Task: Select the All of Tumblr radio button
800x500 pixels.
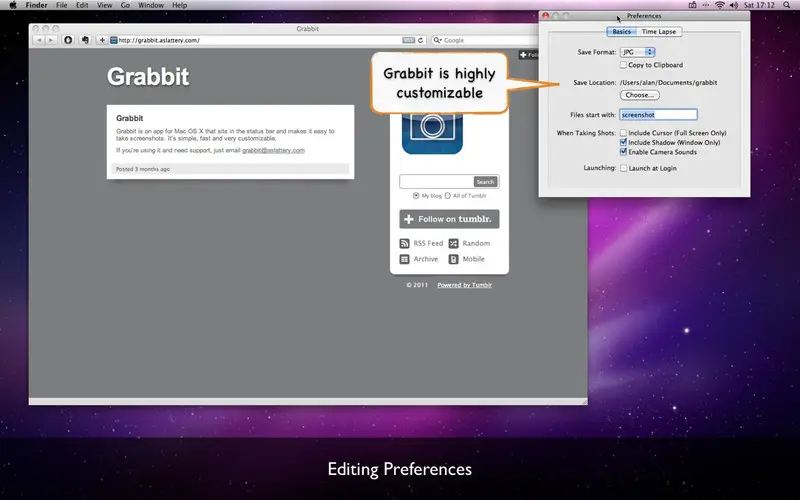Action: (447, 196)
